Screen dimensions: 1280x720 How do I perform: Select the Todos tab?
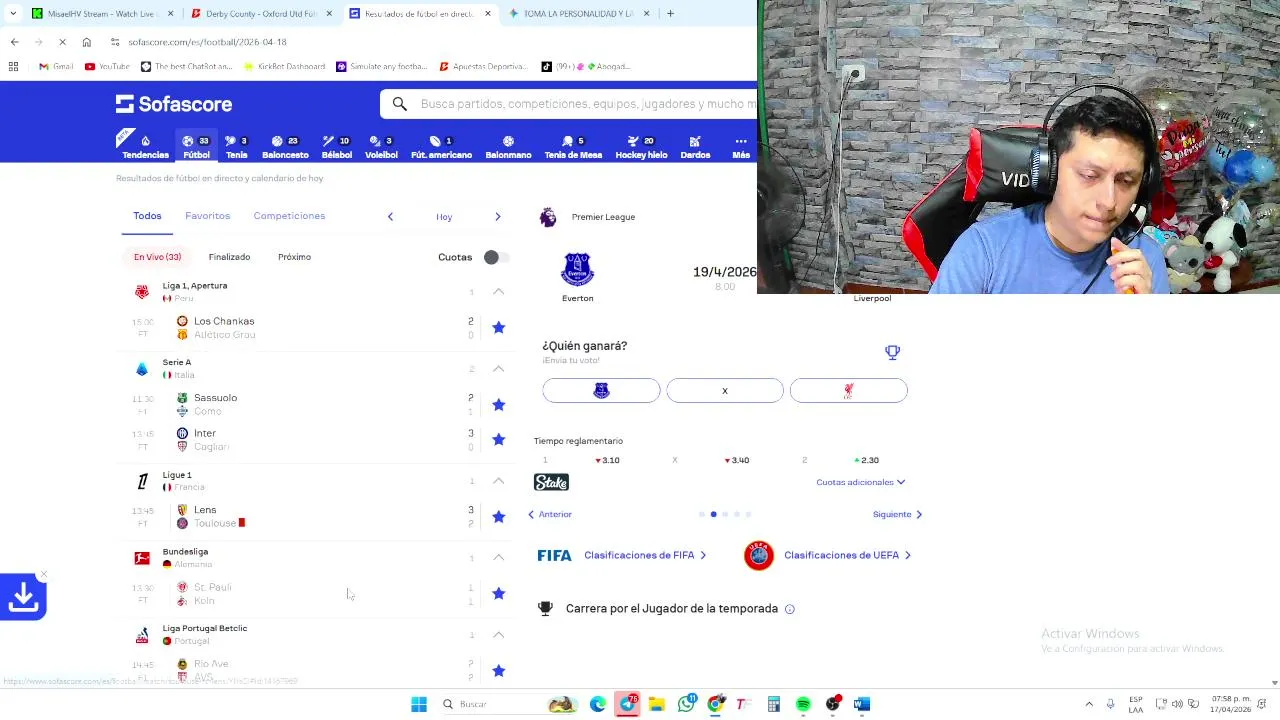pos(147,216)
